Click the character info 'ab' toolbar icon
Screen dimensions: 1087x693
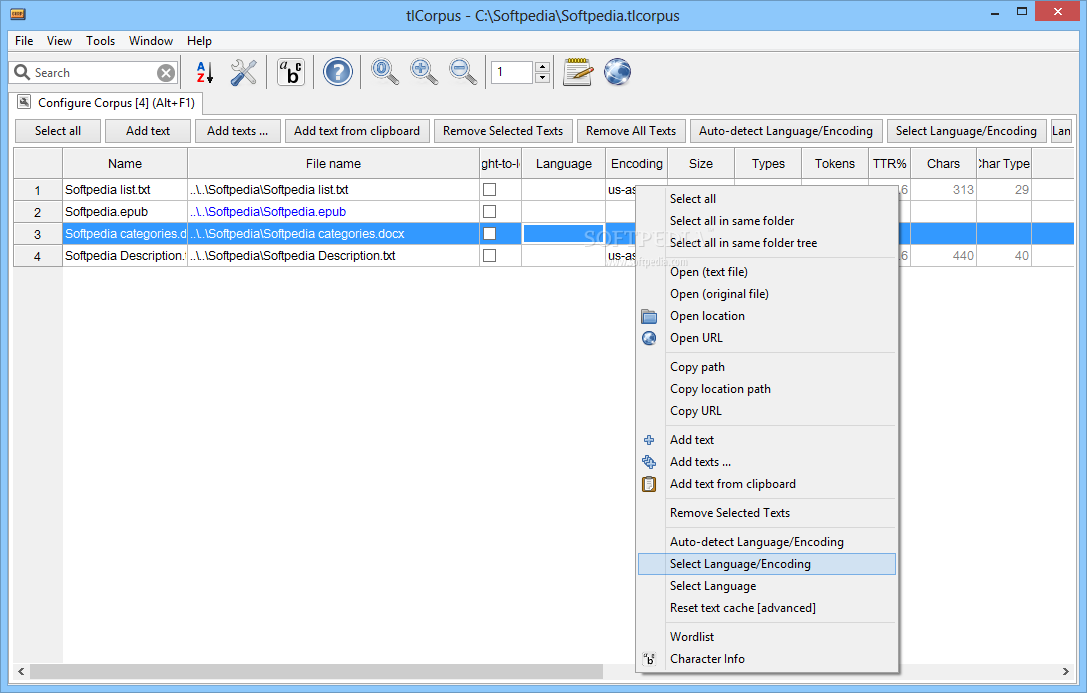pos(290,72)
